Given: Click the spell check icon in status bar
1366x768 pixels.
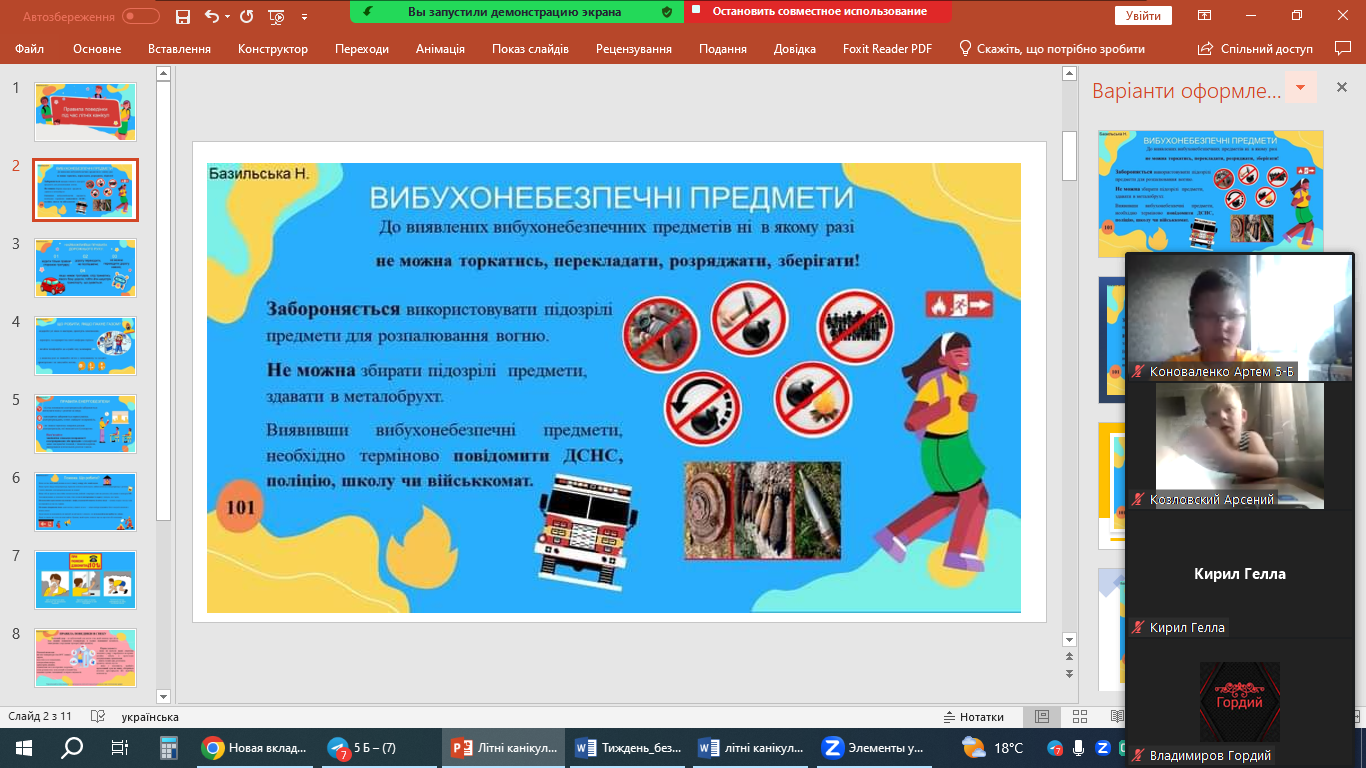Looking at the screenshot, I should [x=98, y=717].
